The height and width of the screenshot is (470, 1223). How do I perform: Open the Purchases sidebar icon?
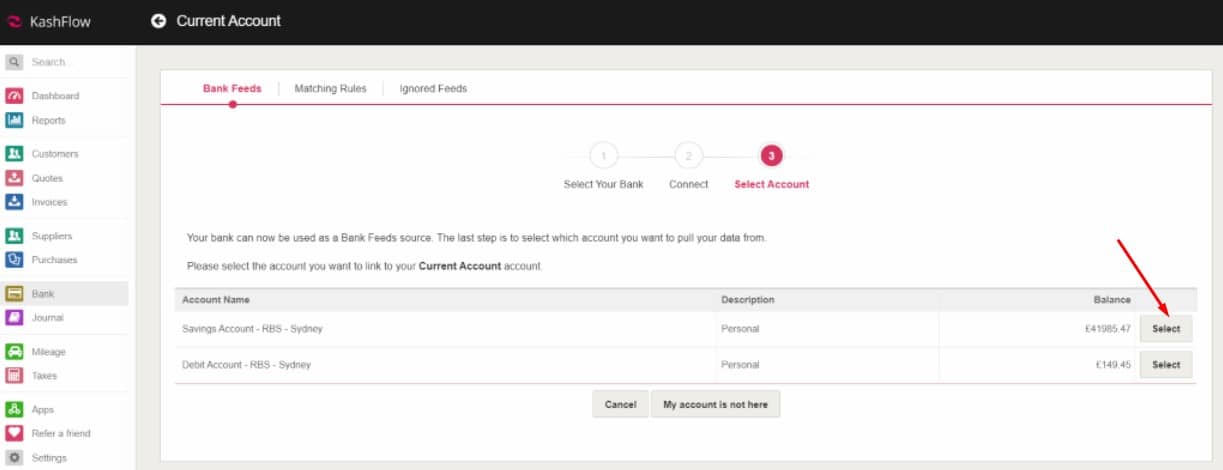[x=15, y=260]
